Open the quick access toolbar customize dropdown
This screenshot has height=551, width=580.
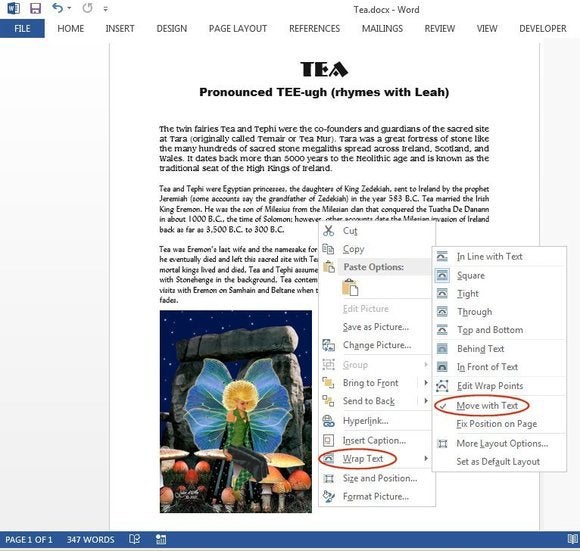pos(106,9)
